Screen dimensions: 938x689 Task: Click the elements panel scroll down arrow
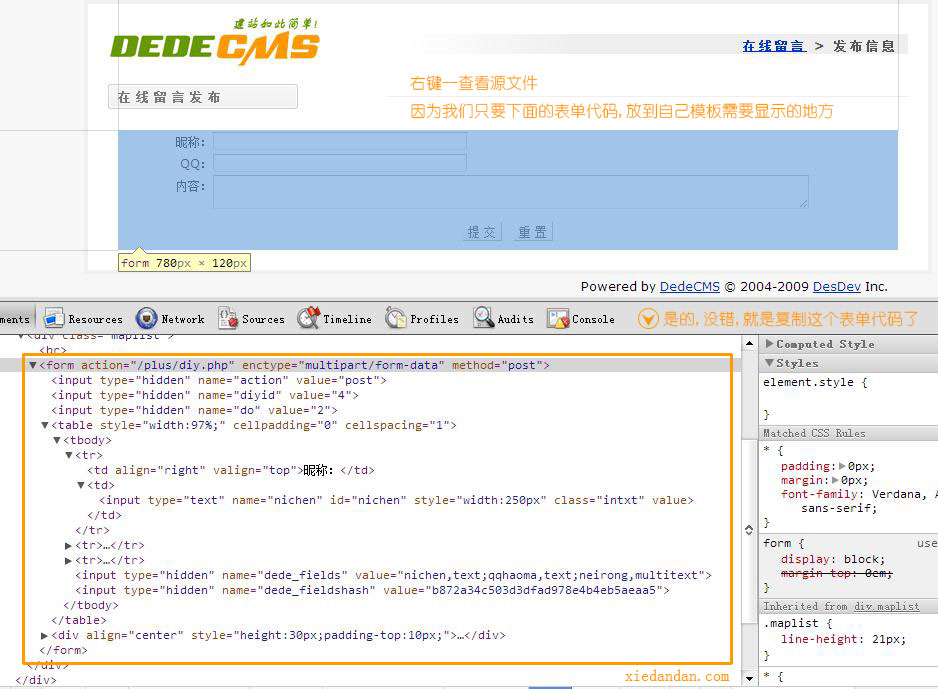[749, 678]
